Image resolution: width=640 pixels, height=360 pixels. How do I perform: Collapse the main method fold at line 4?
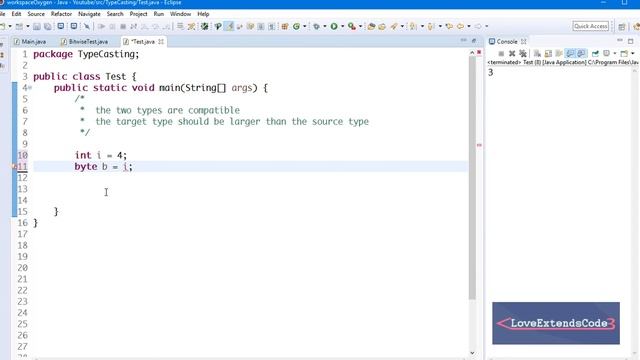(x=30, y=88)
